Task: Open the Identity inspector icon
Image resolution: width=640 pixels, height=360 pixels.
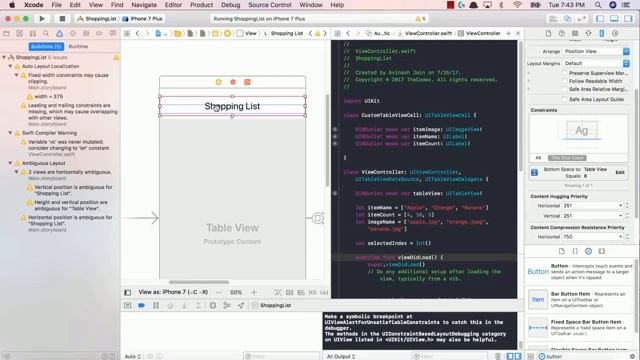Action: click(x=575, y=33)
